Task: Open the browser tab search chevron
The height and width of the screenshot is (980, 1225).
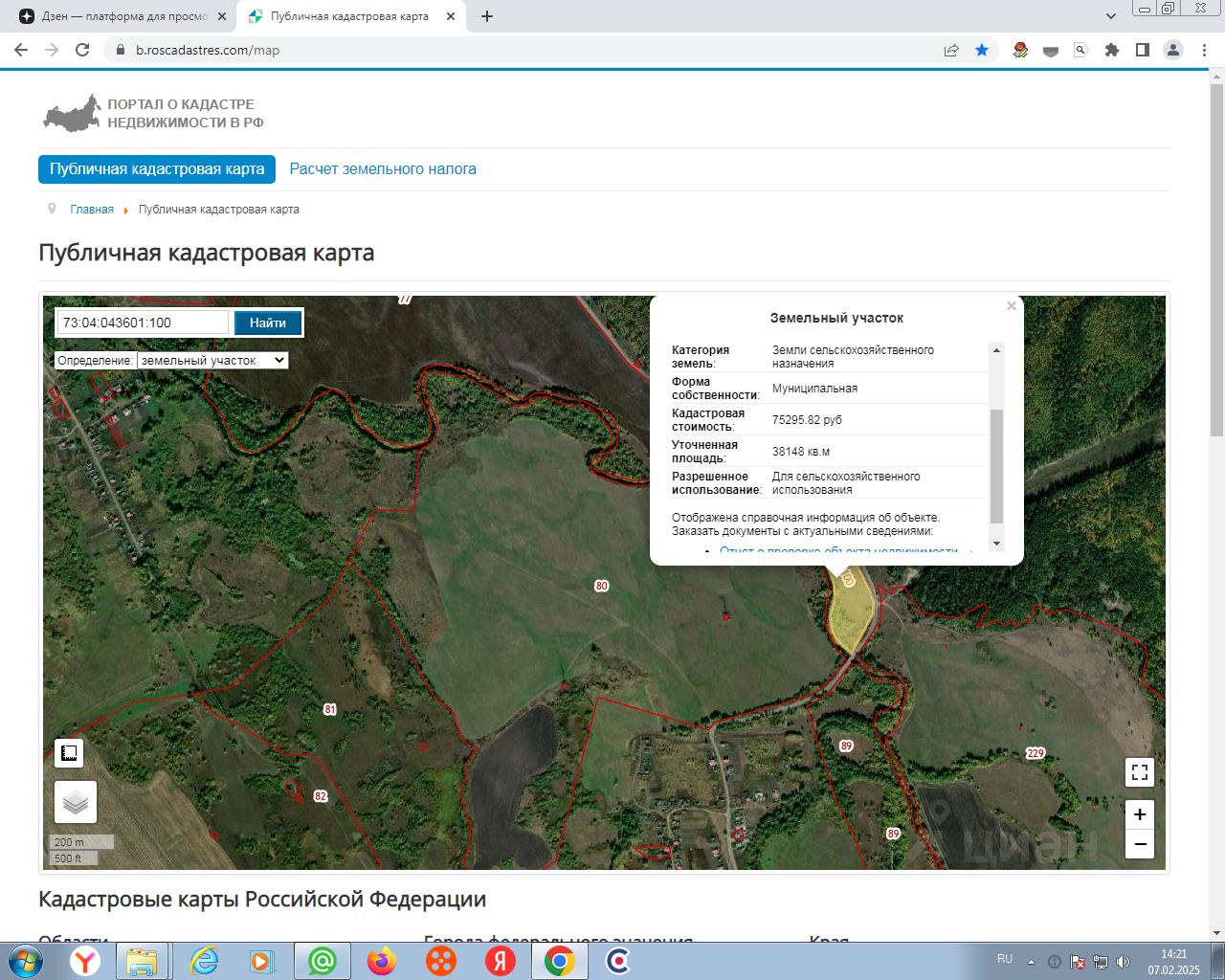Action: click(1111, 16)
